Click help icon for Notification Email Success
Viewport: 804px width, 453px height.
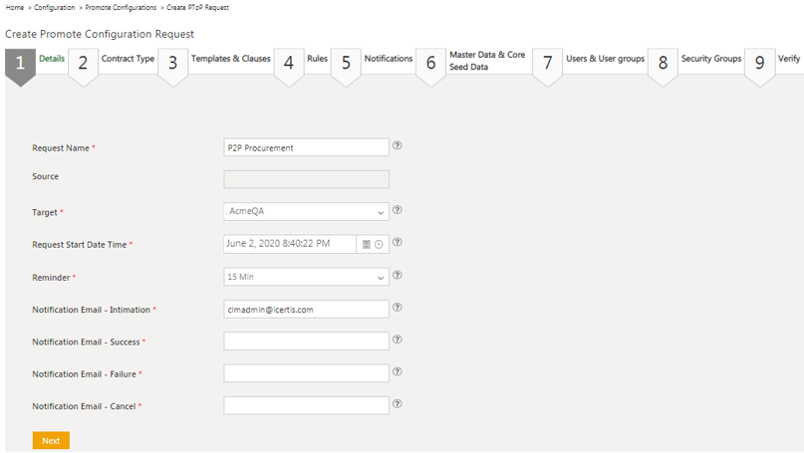point(397,340)
